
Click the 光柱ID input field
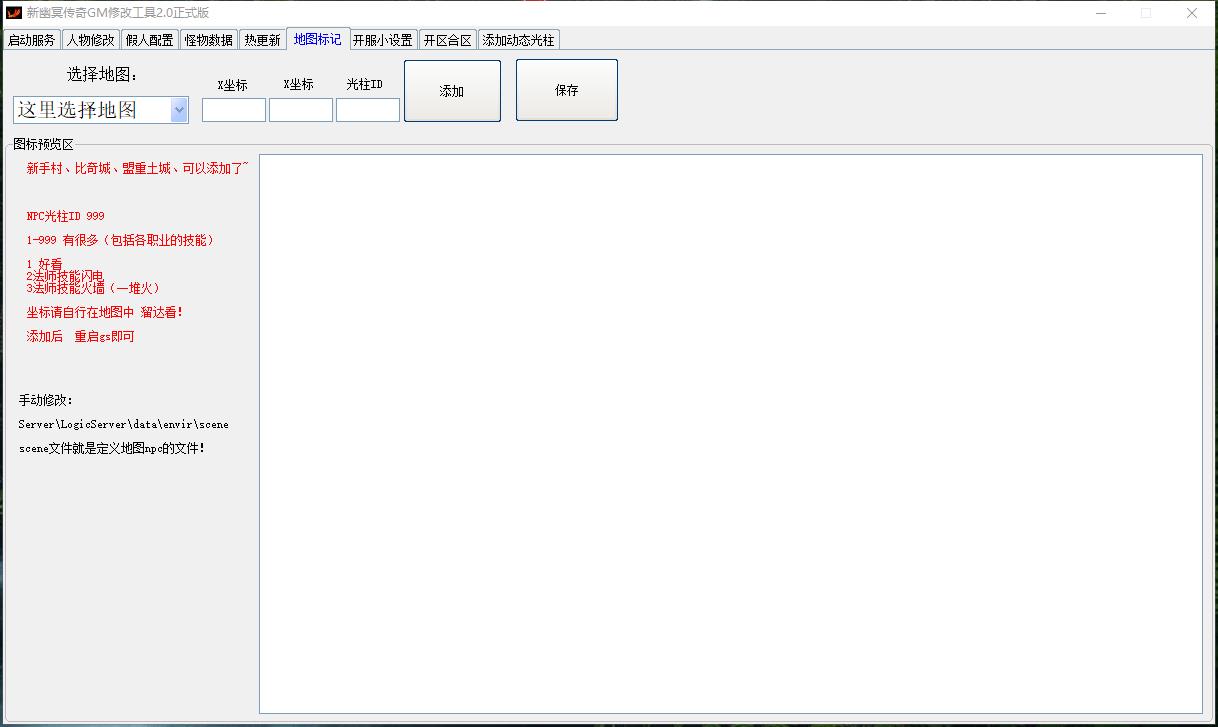(x=368, y=110)
